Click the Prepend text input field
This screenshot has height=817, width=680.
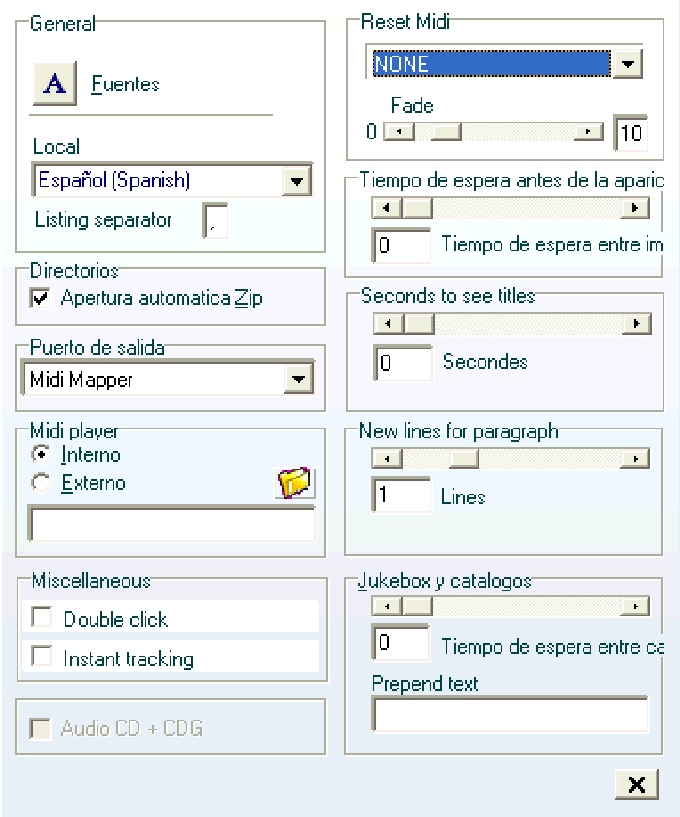(511, 714)
